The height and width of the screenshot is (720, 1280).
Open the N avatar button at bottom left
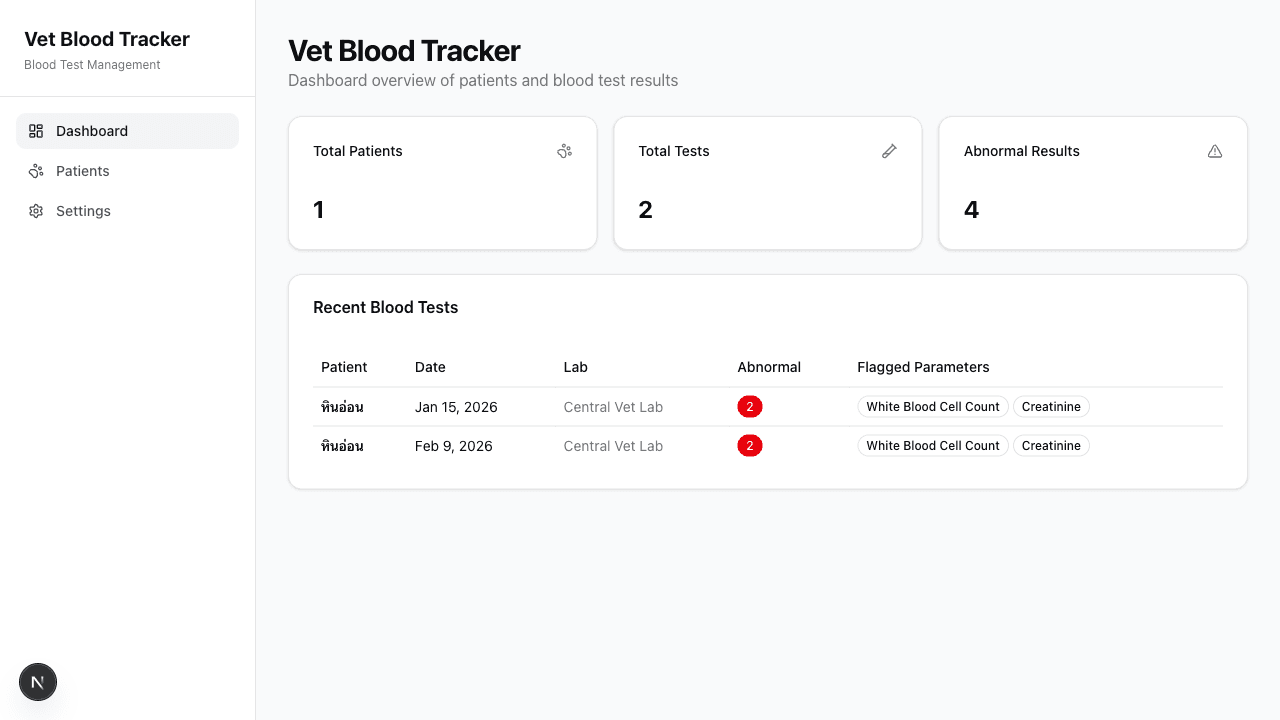pos(37,681)
